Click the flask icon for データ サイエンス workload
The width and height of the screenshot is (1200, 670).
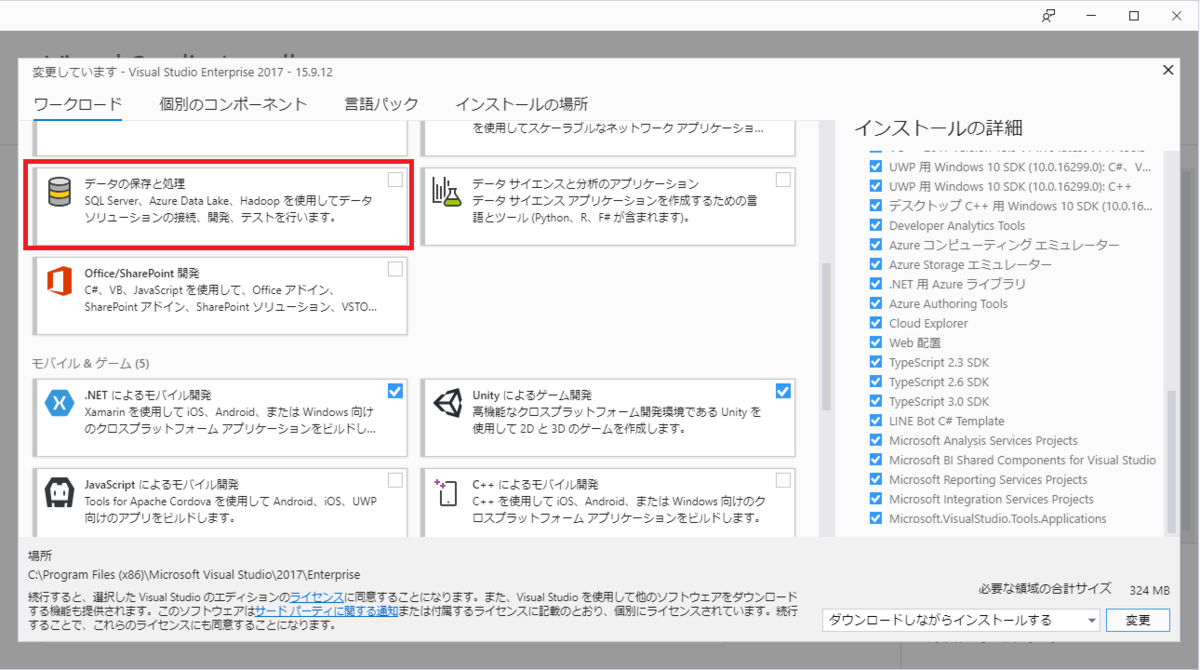tap(446, 192)
